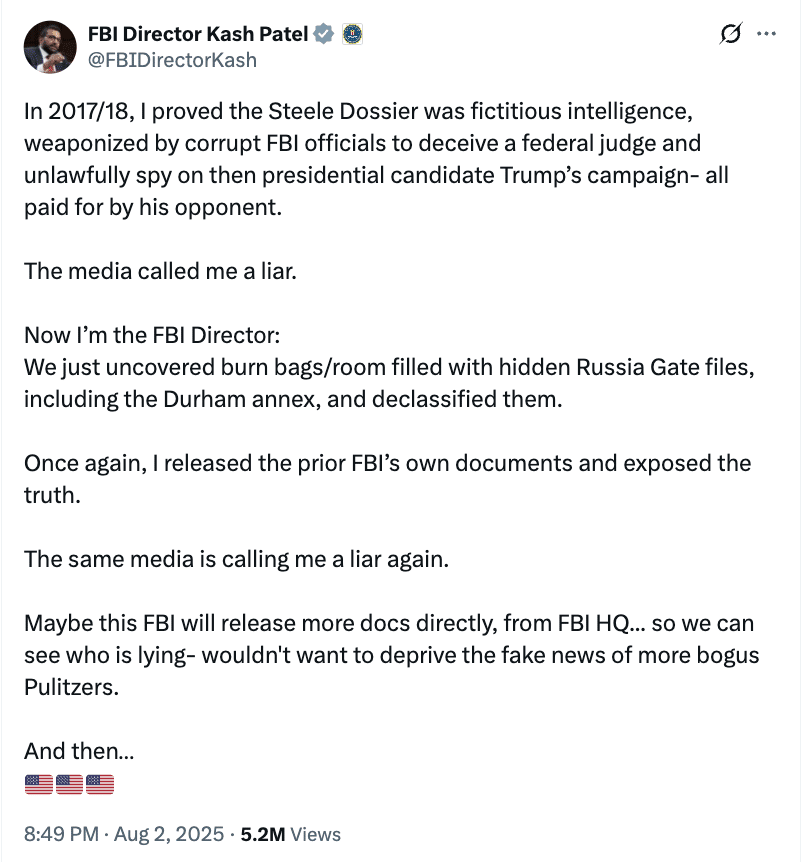Open the FBI Director Kash Patel display name

click(199, 35)
